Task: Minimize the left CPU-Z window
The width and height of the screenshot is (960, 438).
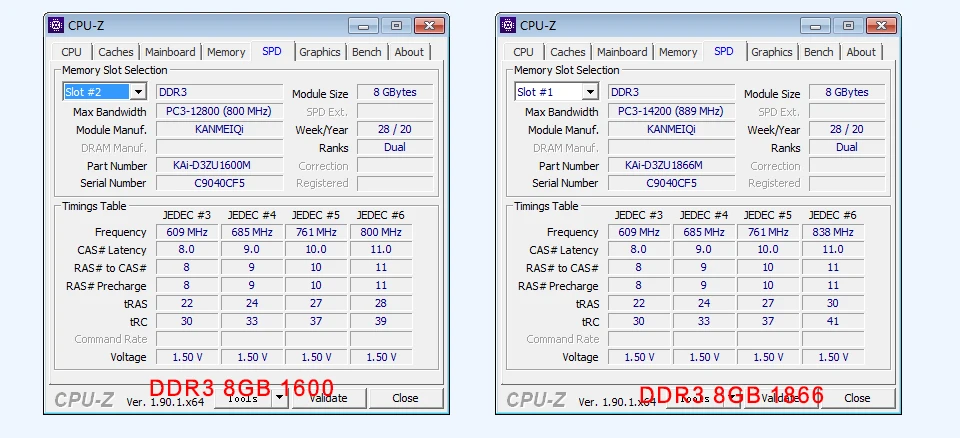Action: click(x=364, y=26)
